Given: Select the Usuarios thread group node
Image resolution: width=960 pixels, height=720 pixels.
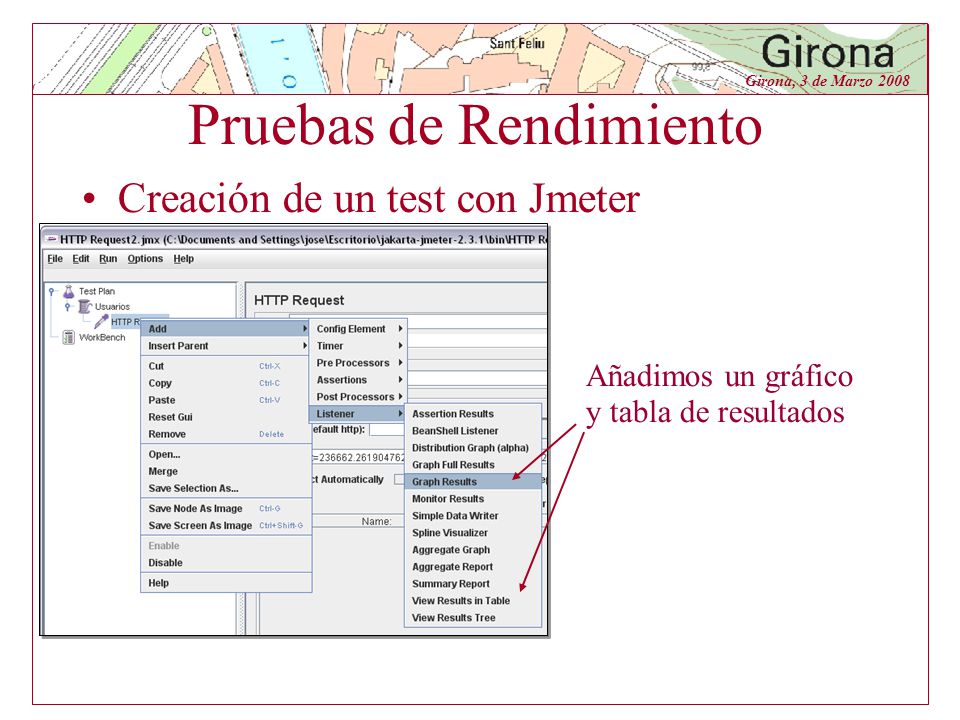Looking at the screenshot, I should coord(112,307).
